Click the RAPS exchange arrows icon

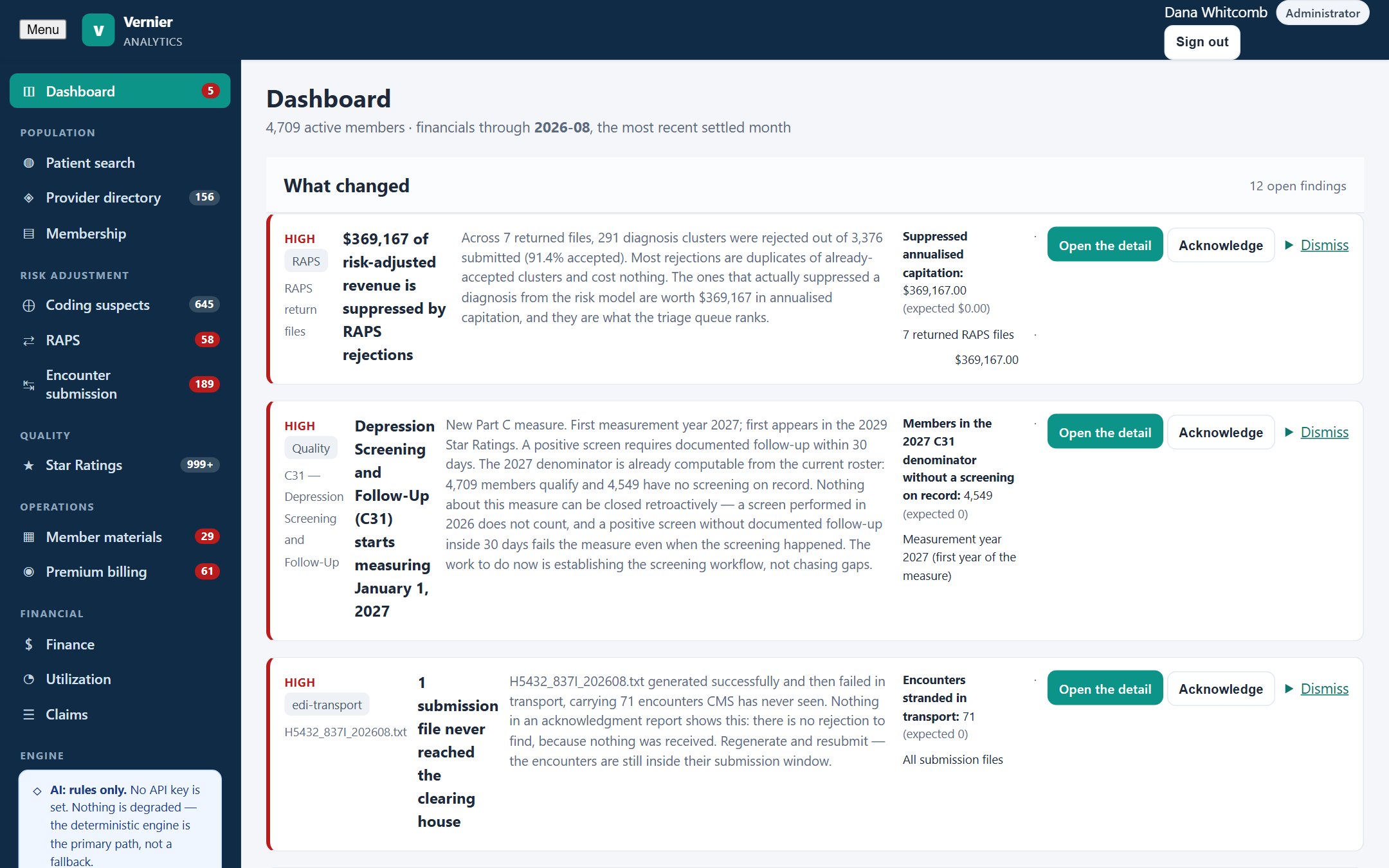(x=29, y=341)
